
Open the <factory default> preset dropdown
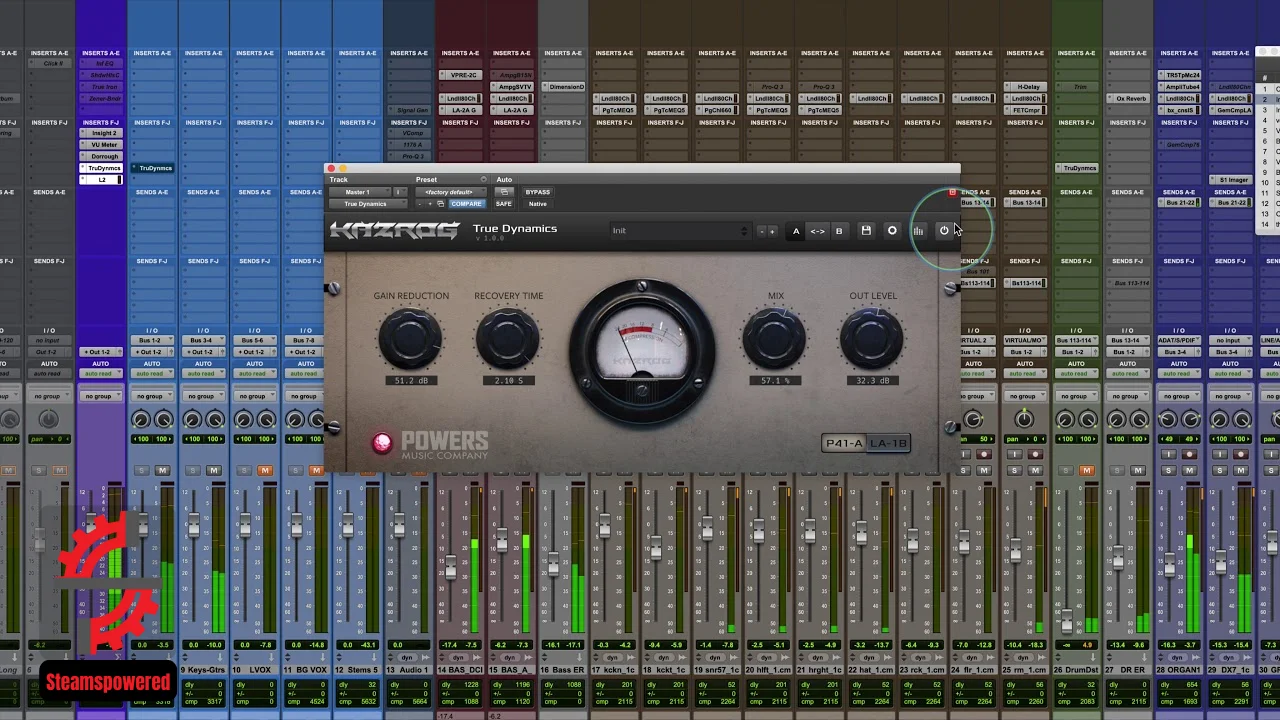pyautogui.click(x=450, y=192)
